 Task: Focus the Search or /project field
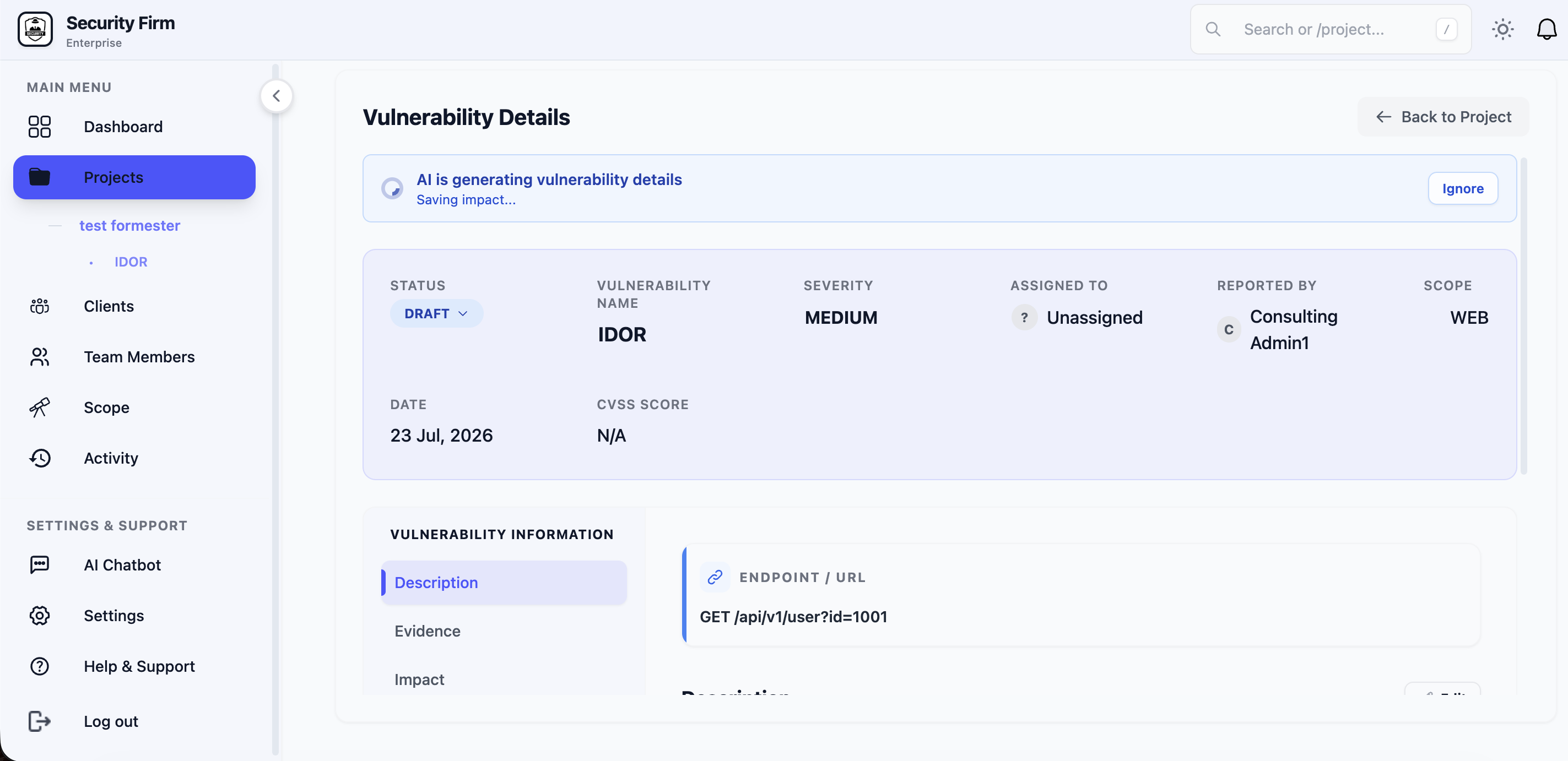(1331, 29)
